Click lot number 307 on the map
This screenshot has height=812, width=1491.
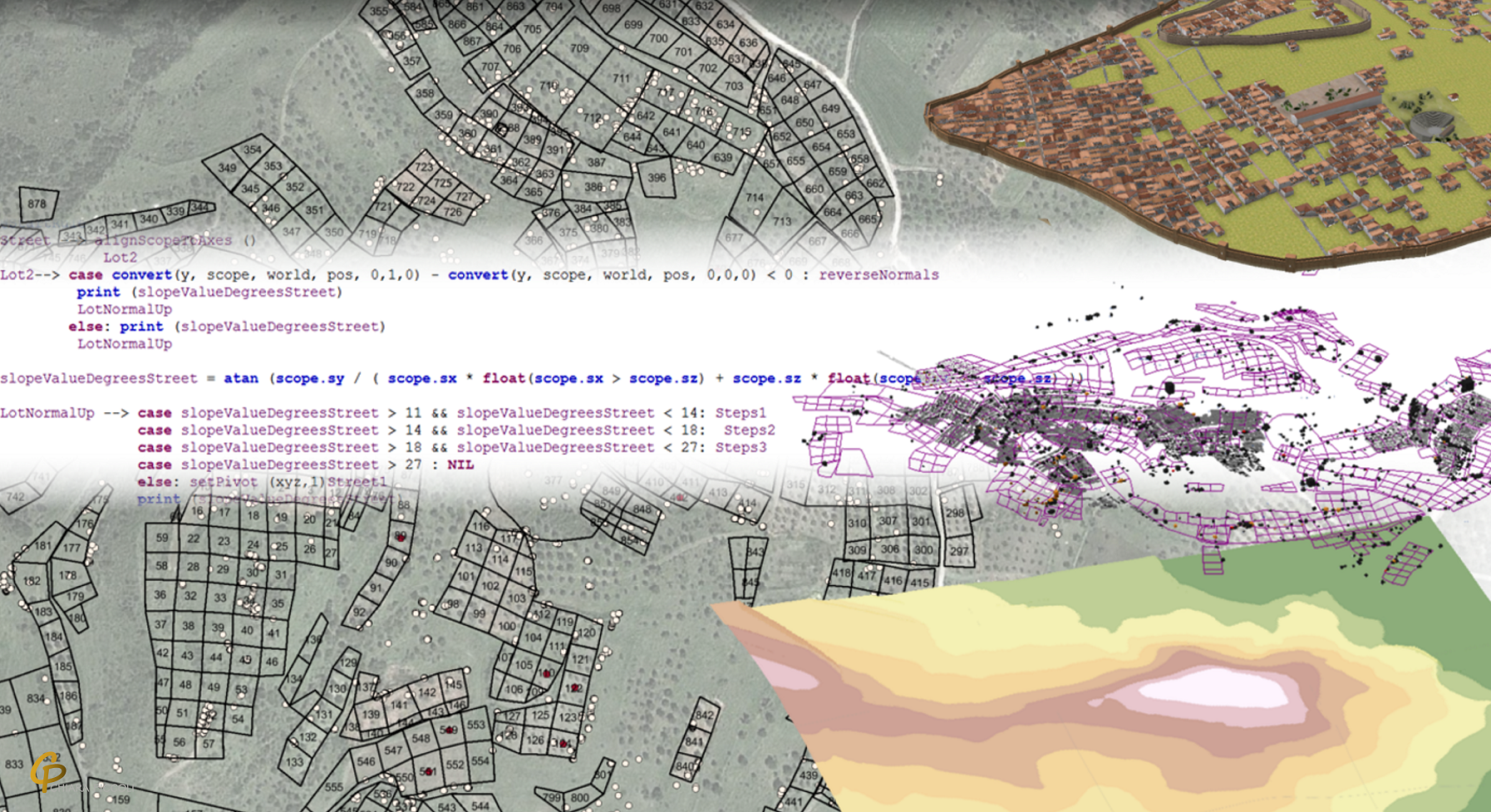(x=888, y=522)
